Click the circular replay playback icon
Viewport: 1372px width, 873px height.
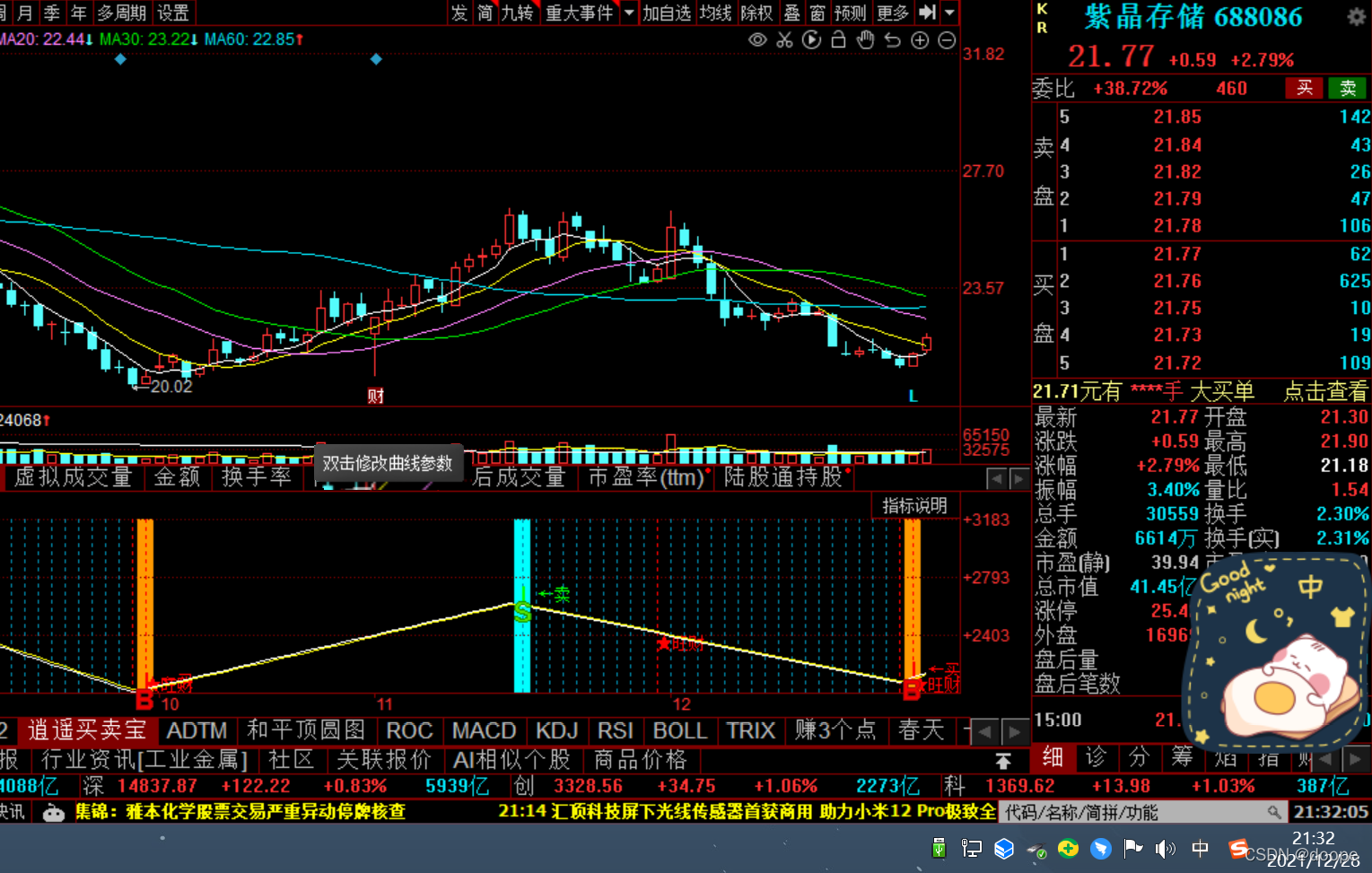click(812, 40)
